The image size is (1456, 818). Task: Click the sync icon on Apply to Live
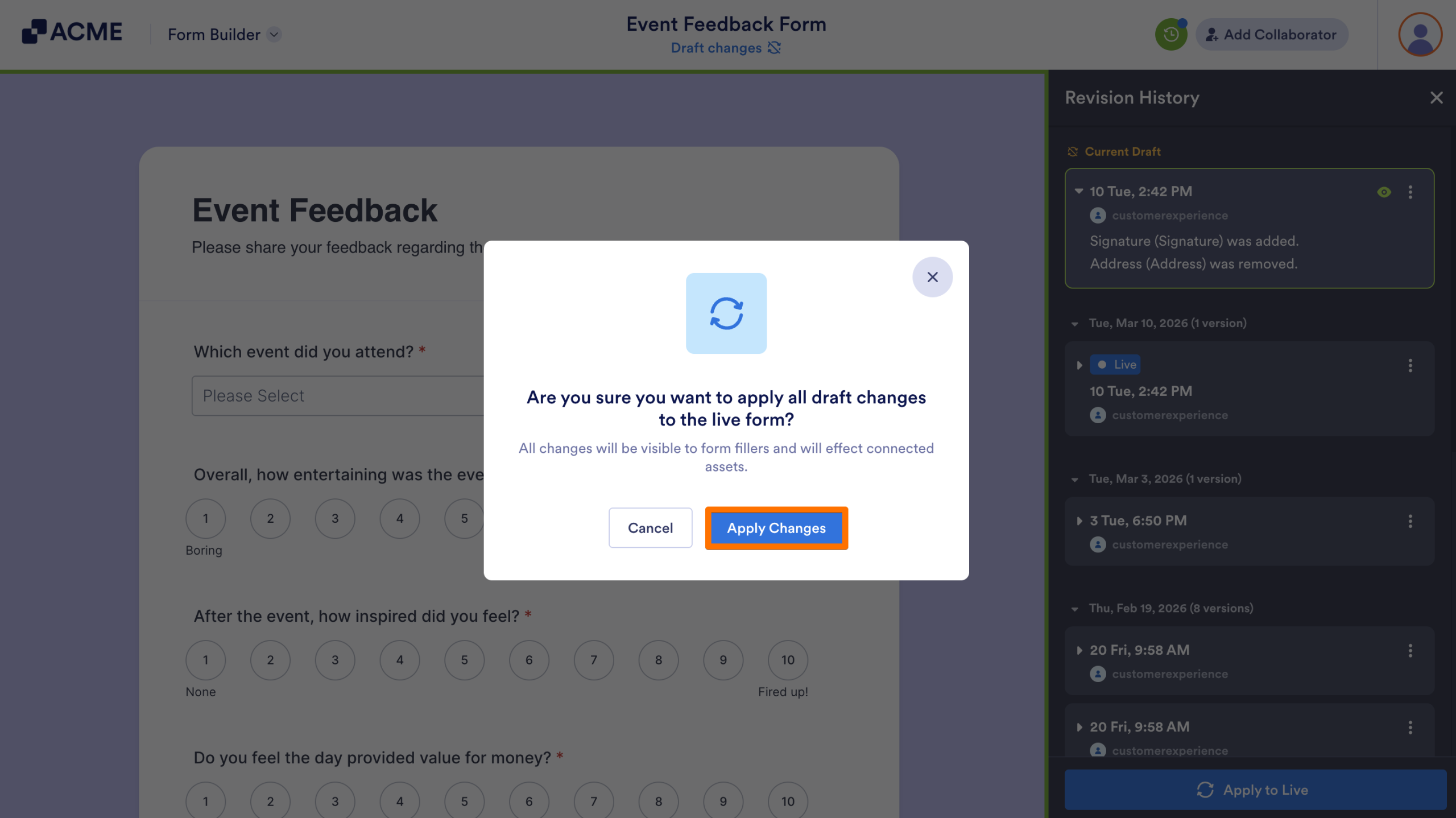pyautogui.click(x=1207, y=790)
